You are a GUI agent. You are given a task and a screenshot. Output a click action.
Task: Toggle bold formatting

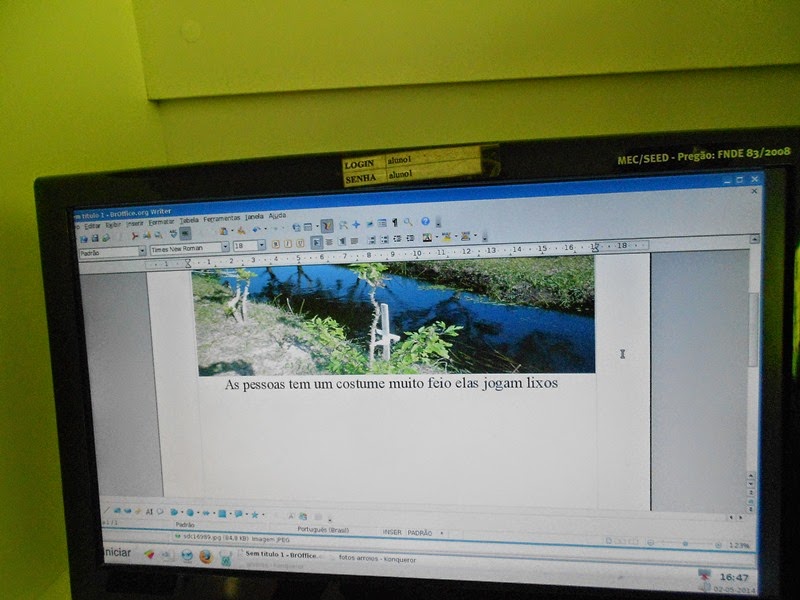(276, 244)
